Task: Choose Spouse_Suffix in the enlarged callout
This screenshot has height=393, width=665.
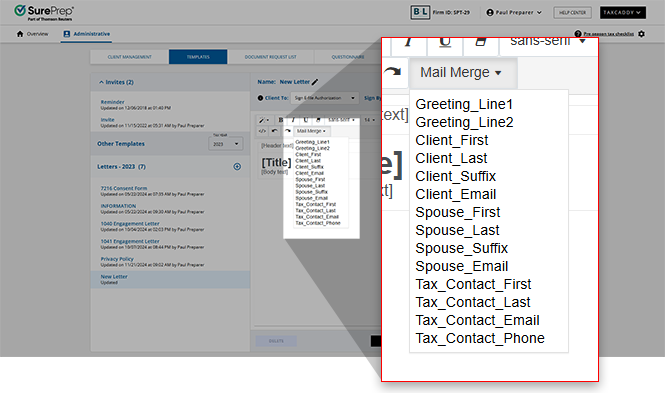Action: click(x=461, y=248)
